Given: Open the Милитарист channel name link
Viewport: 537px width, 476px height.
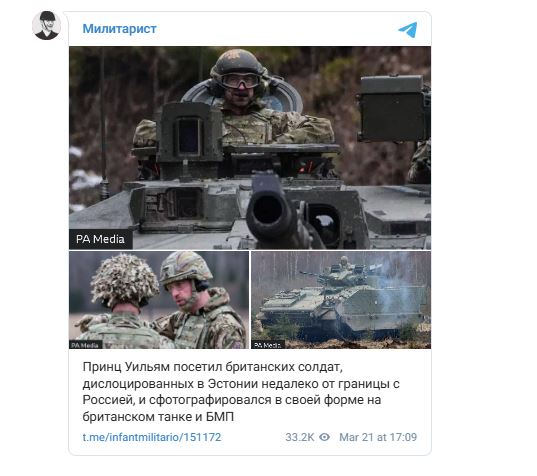Looking at the screenshot, I should [x=120, y=29].
